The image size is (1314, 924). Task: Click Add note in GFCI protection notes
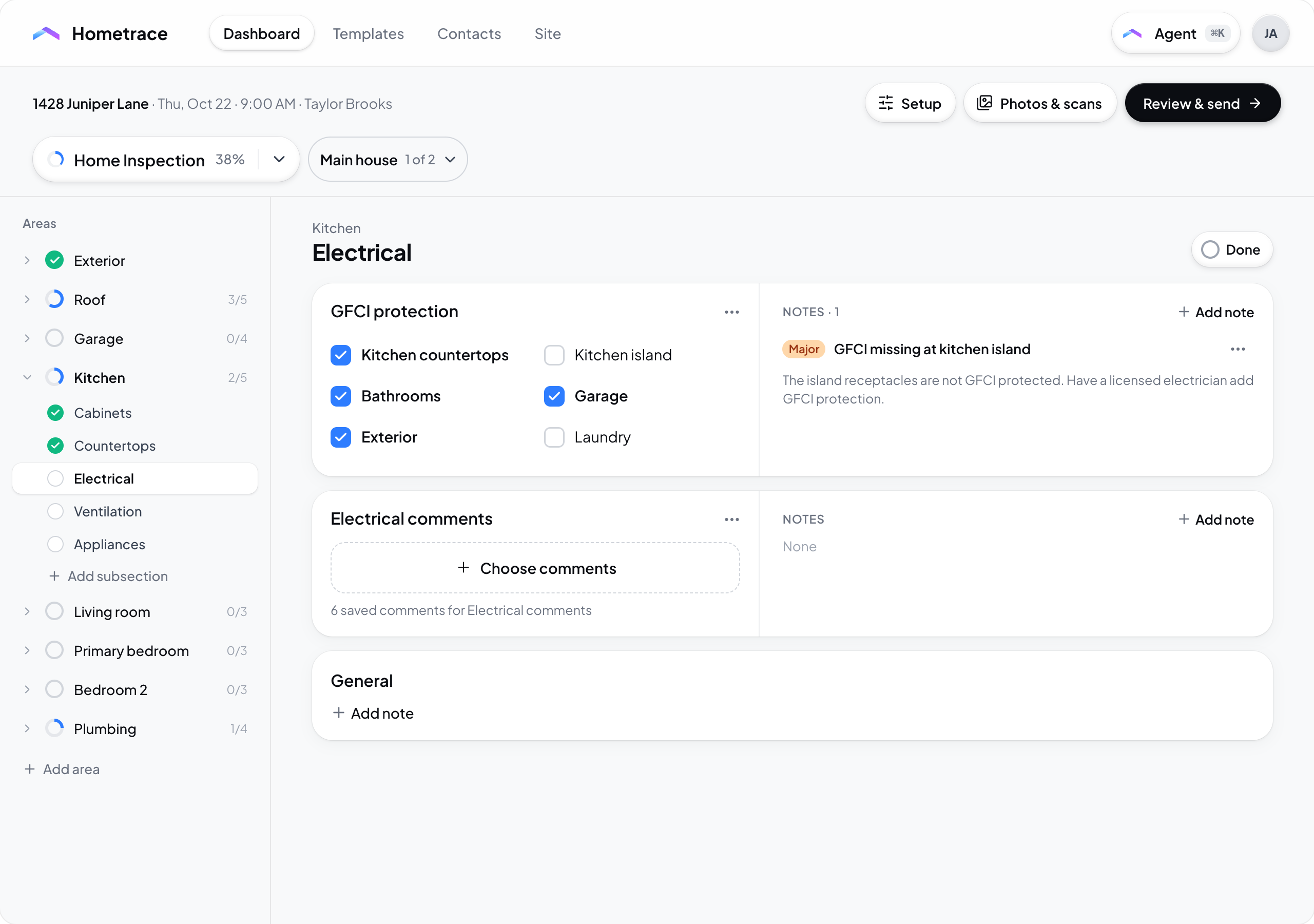pyautogui.click(x=1216, y=312)
